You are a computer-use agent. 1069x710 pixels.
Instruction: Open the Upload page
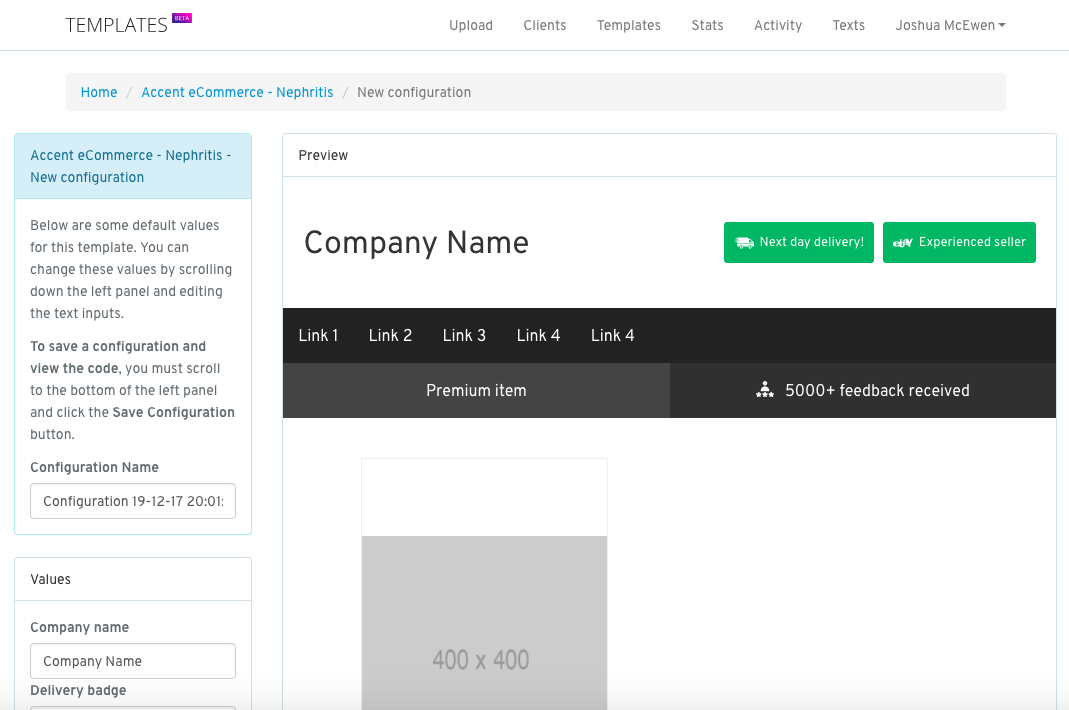(x=470, y=25)
